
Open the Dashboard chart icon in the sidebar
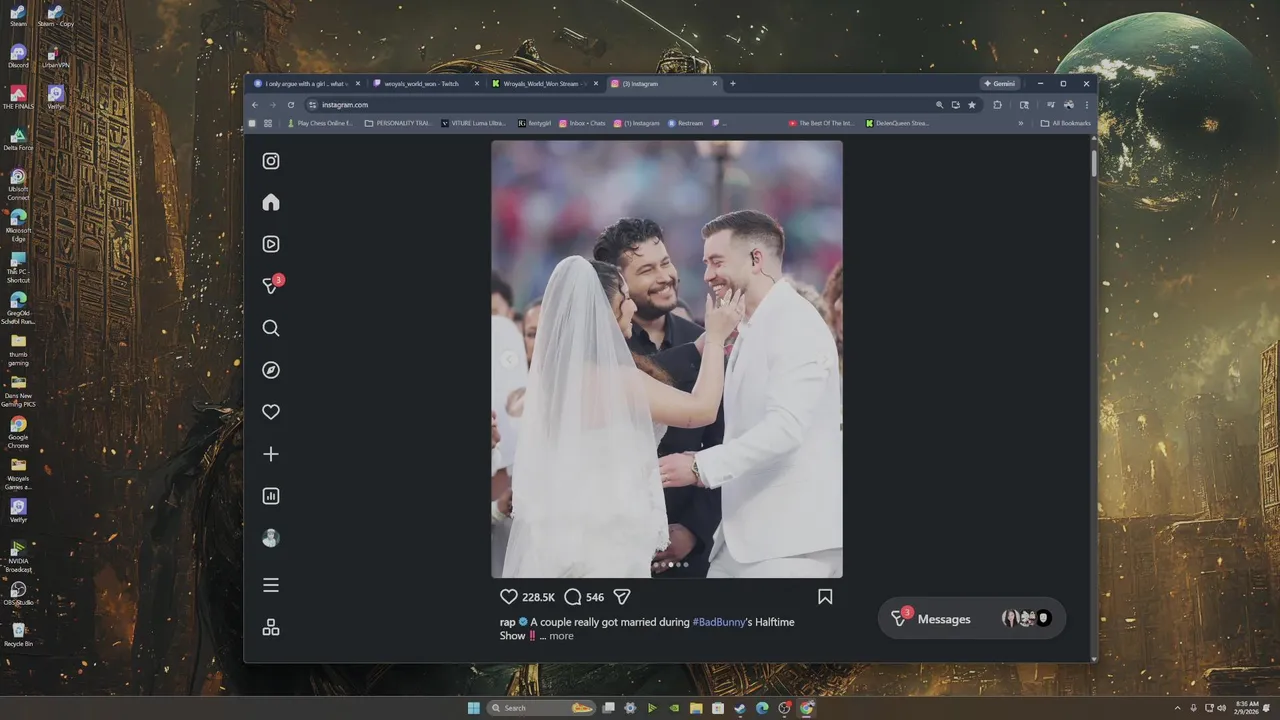(x=271, y=496)
